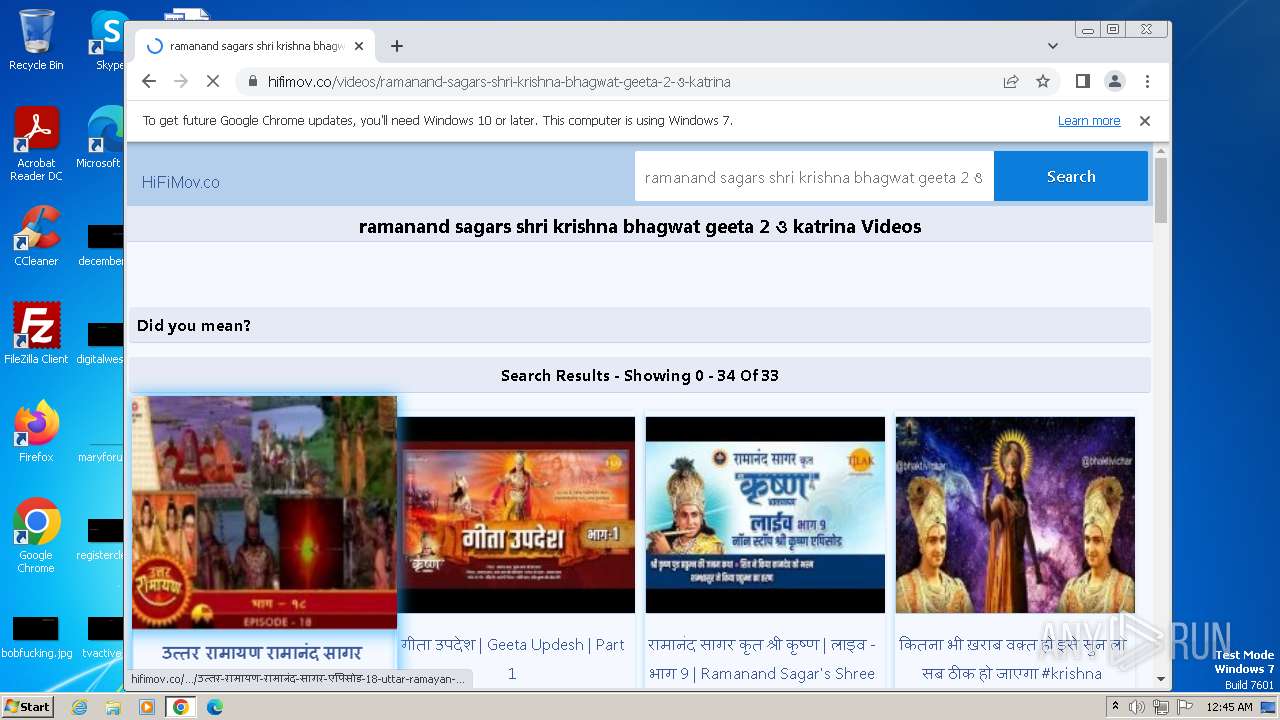The width and height of the screenshot is (1280, 720).
Task: Launch the Microsoft Edge desktop shortcut
Action: pos(100,138)
